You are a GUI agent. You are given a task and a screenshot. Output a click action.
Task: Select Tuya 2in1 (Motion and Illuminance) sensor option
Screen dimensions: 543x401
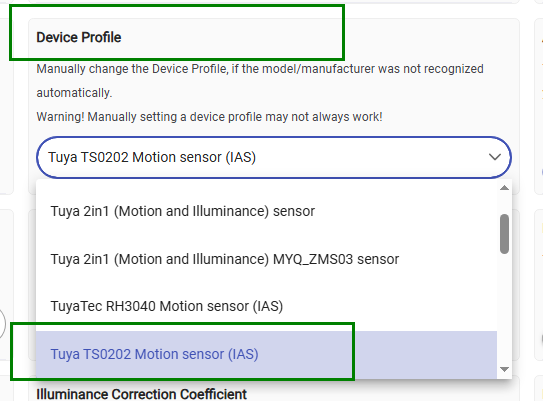point(266,211)
